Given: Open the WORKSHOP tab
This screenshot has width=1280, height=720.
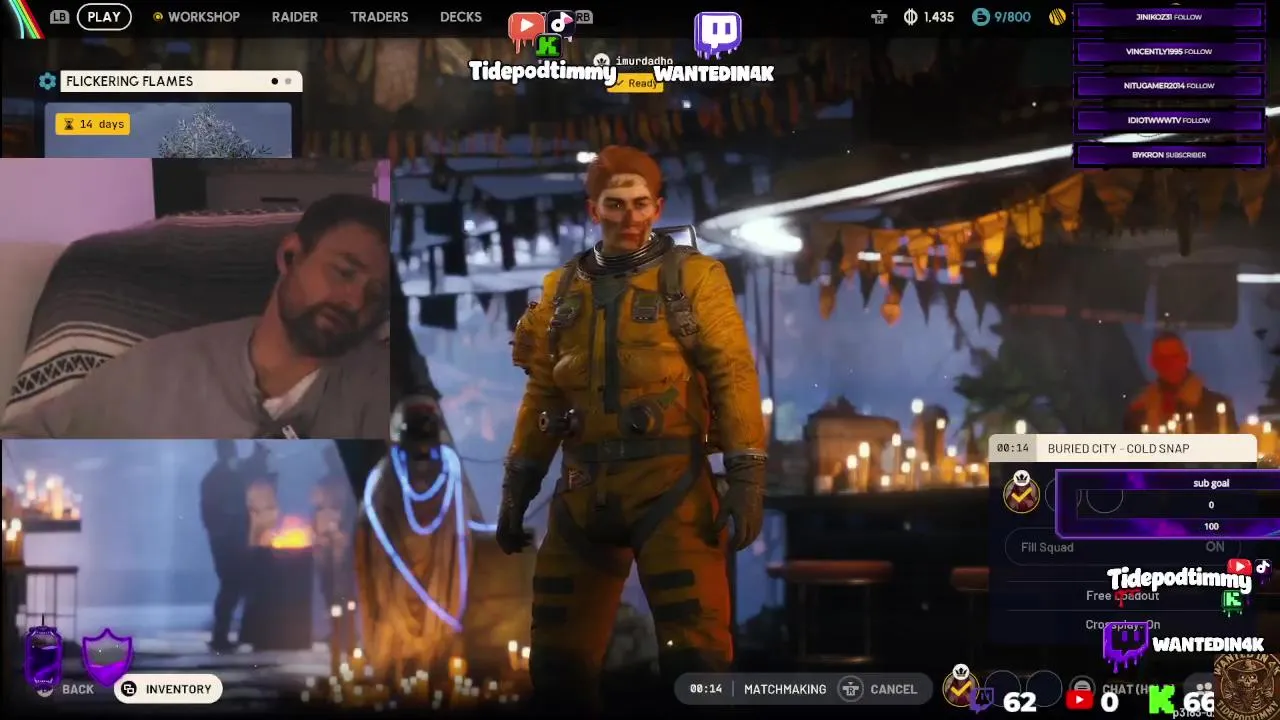Looking at the screenshot, I should (203, 17).
